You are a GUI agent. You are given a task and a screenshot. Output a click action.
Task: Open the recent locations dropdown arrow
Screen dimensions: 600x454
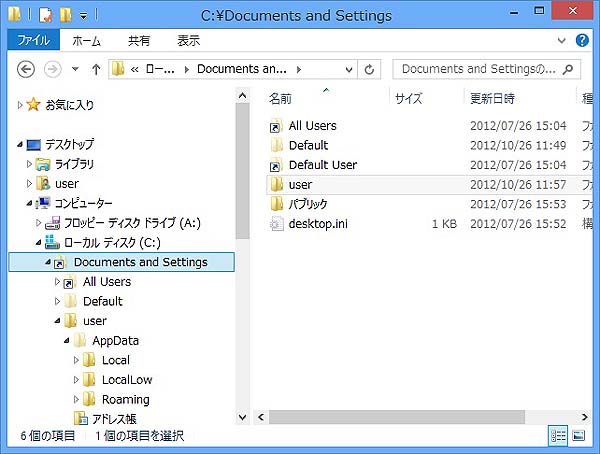(75, 70)
